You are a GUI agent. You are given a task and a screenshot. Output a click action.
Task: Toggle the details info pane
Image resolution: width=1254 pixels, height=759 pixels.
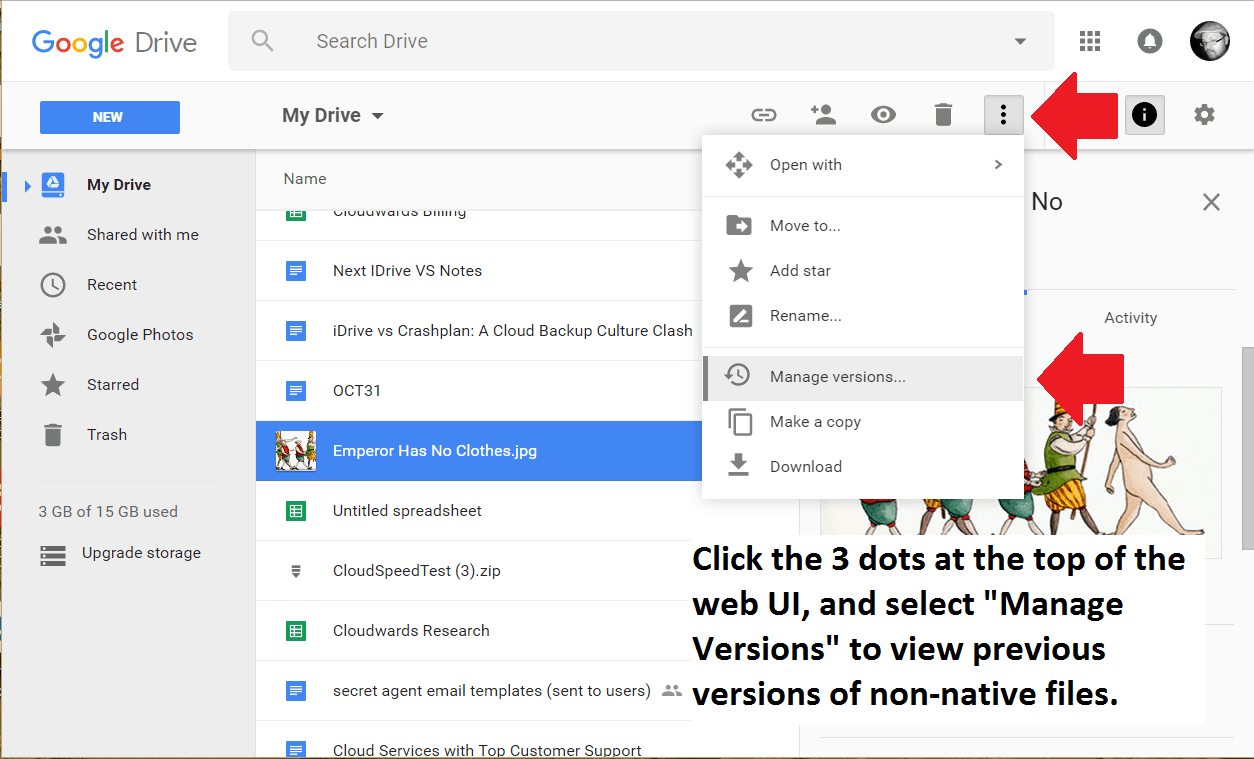[x=1144, y=115]
